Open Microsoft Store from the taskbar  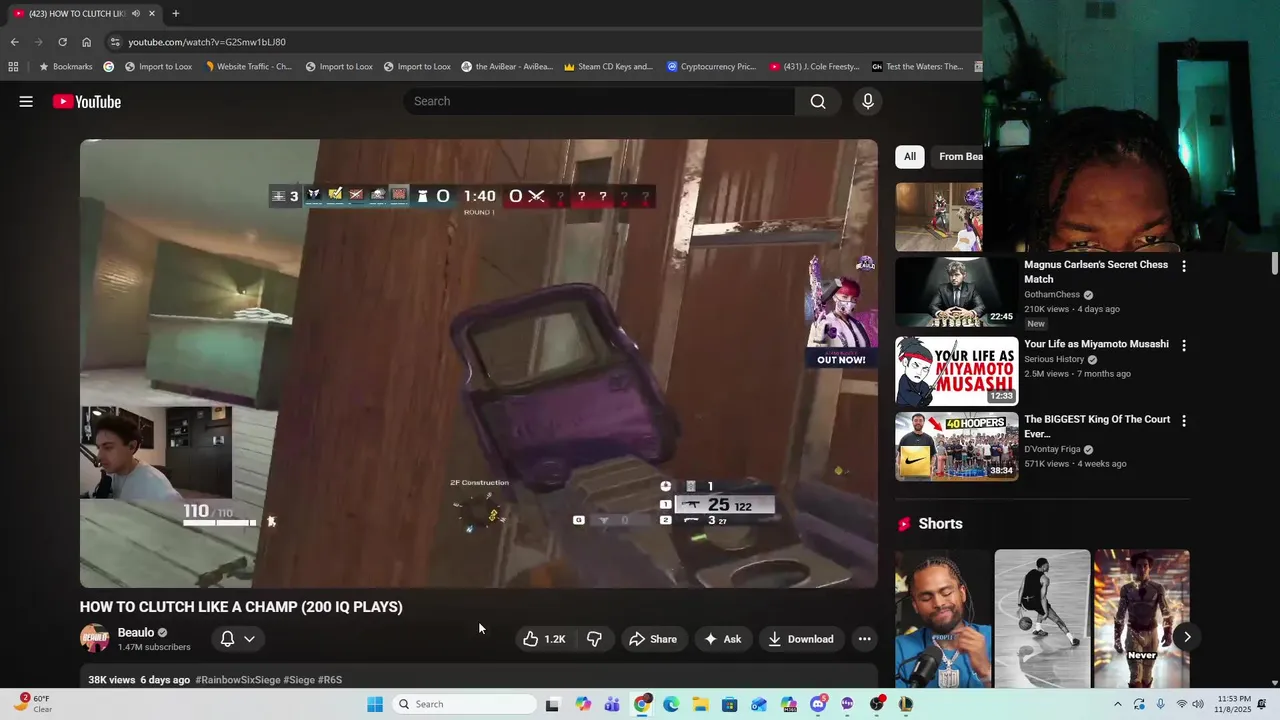(x=730, y=704)
